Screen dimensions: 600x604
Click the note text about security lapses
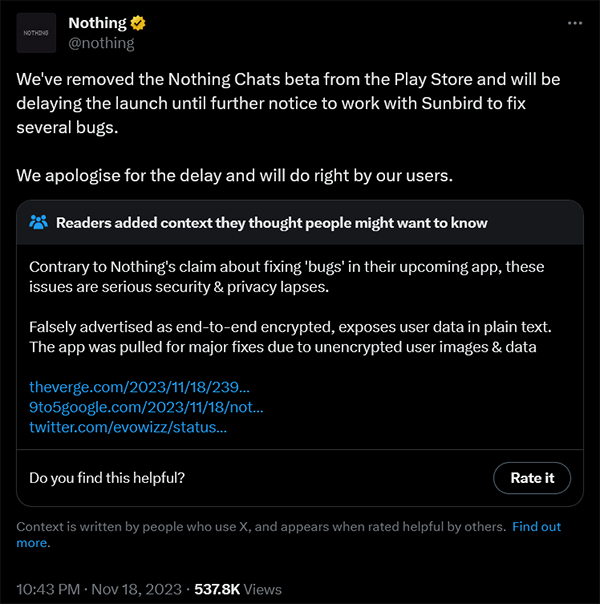point(287,277)
